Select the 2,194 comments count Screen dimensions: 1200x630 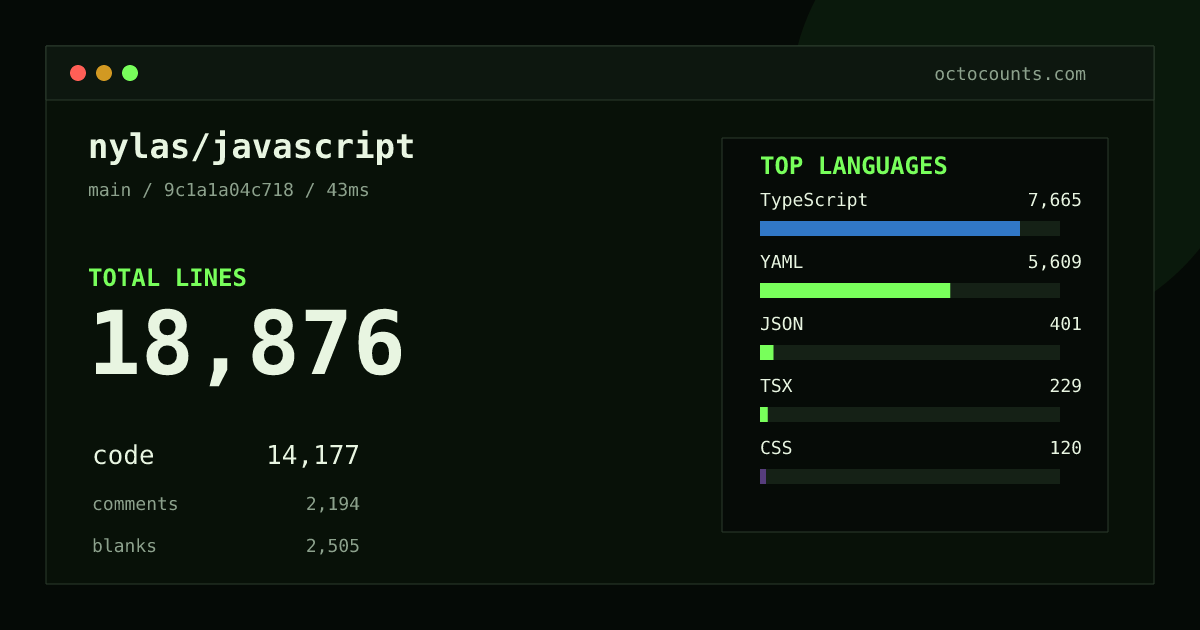click(x=333, y=504)
